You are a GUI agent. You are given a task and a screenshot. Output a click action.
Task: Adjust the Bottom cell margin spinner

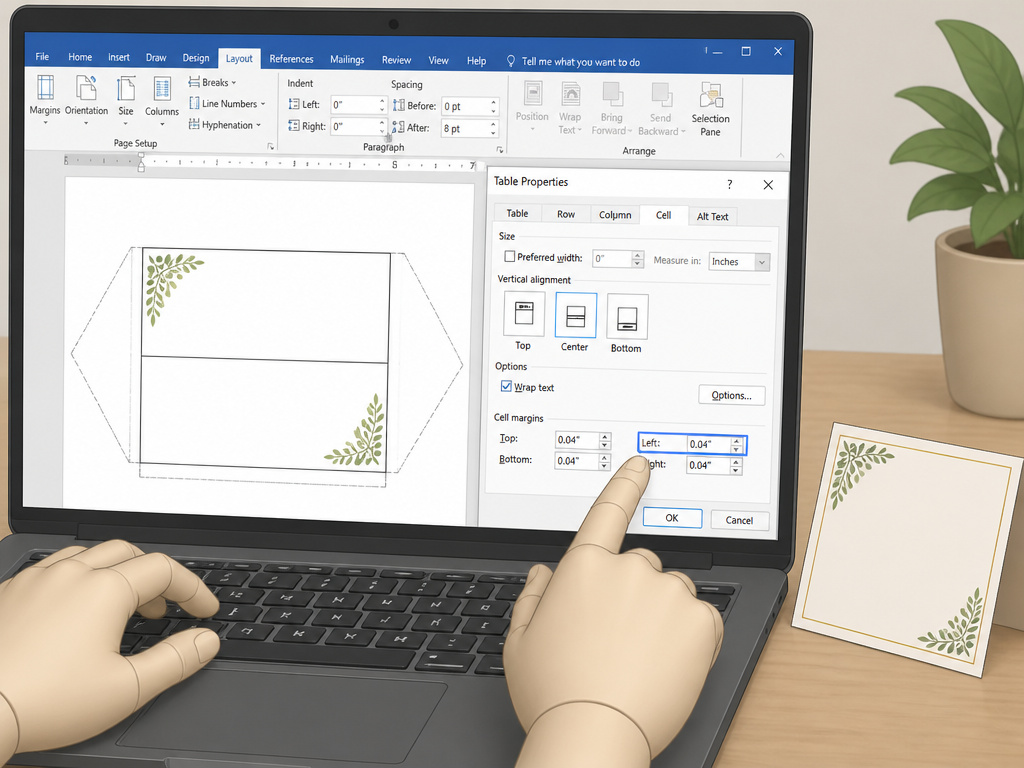[x=605, y=461]
